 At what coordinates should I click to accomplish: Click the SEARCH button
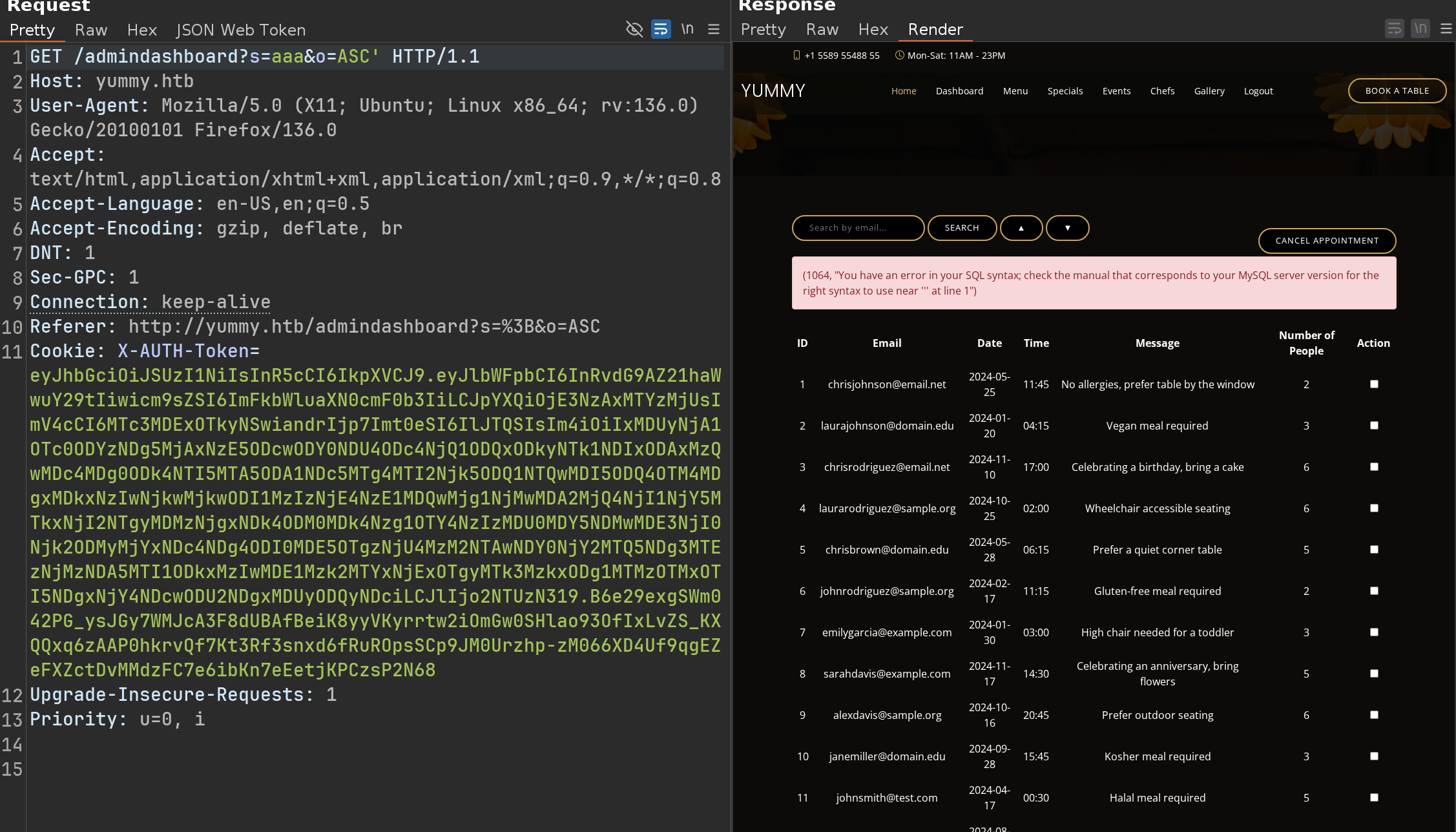coord(961,228)
